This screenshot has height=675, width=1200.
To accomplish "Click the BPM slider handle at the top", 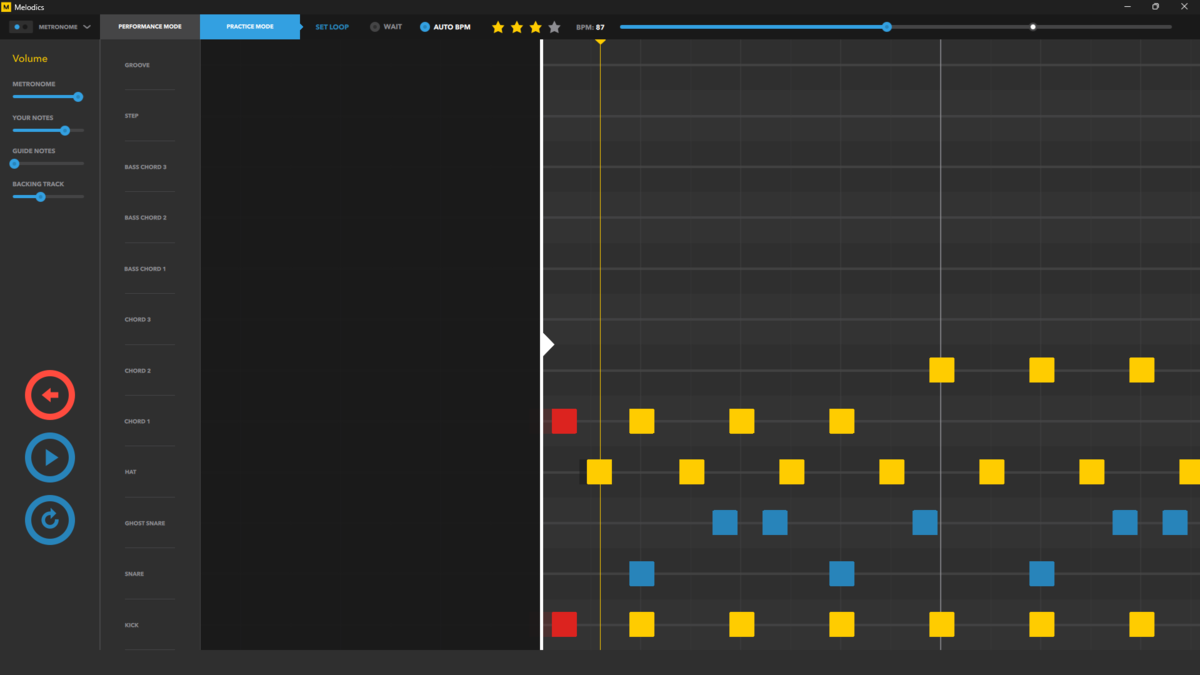I will coord(885,27).
